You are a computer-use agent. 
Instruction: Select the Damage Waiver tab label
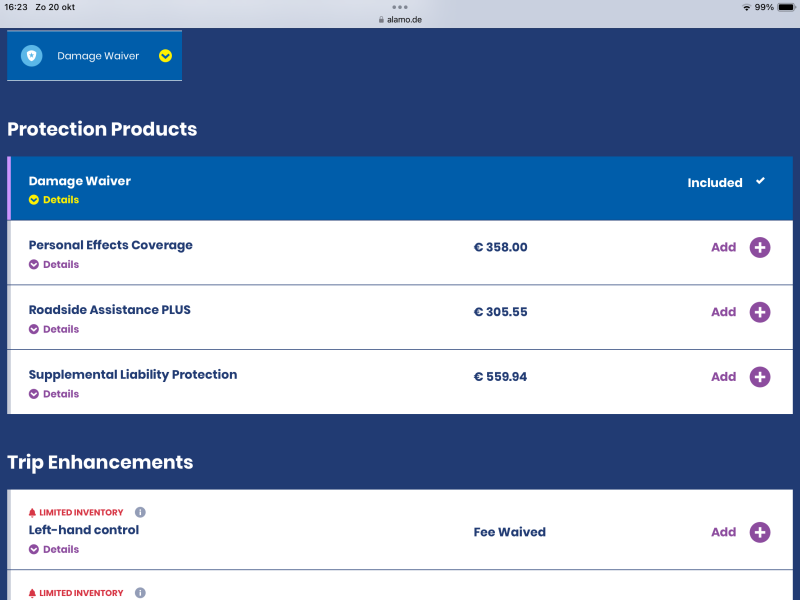[98, 56]
